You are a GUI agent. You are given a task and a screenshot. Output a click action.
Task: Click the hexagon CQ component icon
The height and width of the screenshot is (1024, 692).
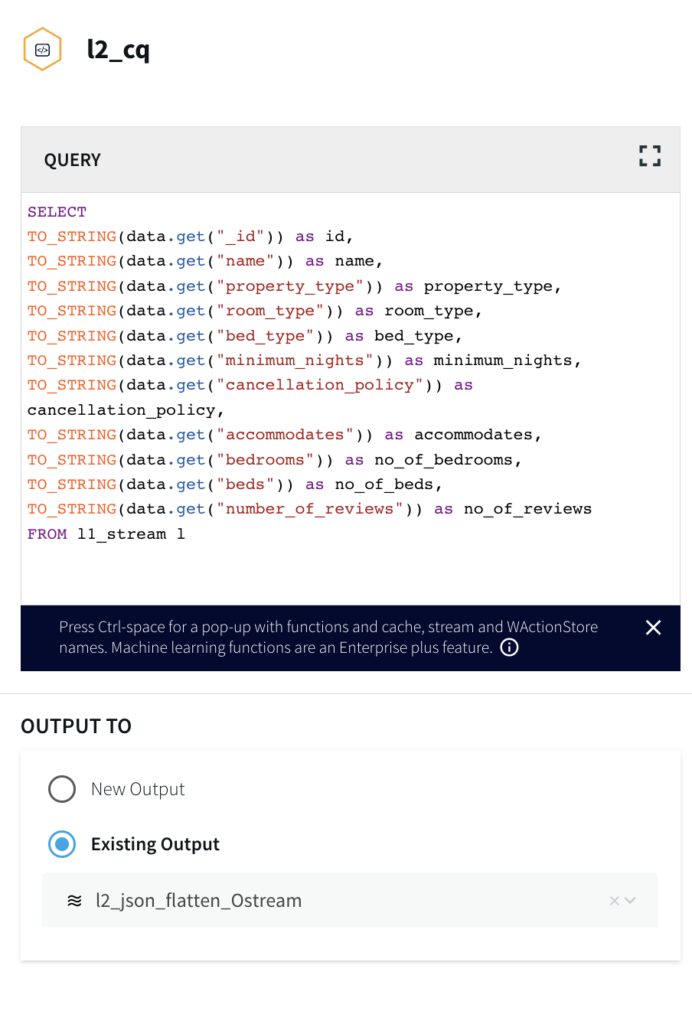click(x=43, y=49)
